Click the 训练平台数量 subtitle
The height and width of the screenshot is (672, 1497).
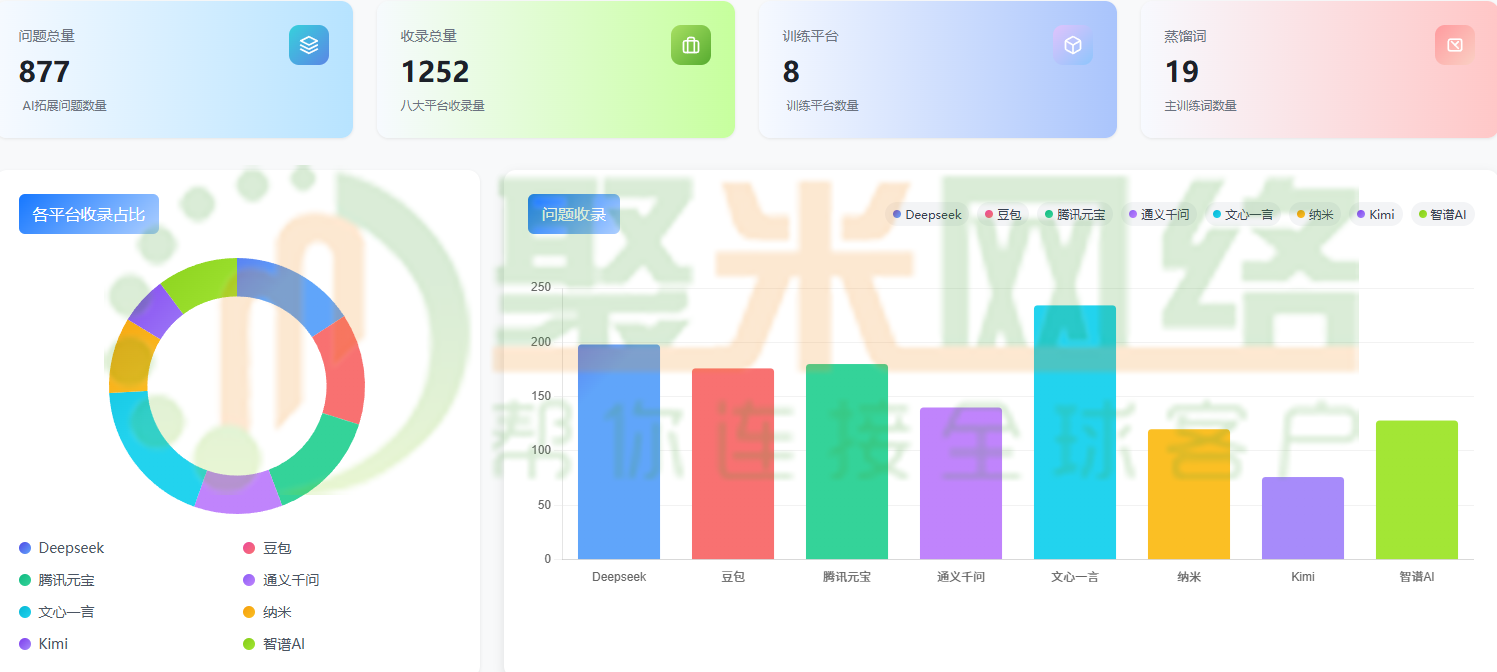tap(822, 106)
